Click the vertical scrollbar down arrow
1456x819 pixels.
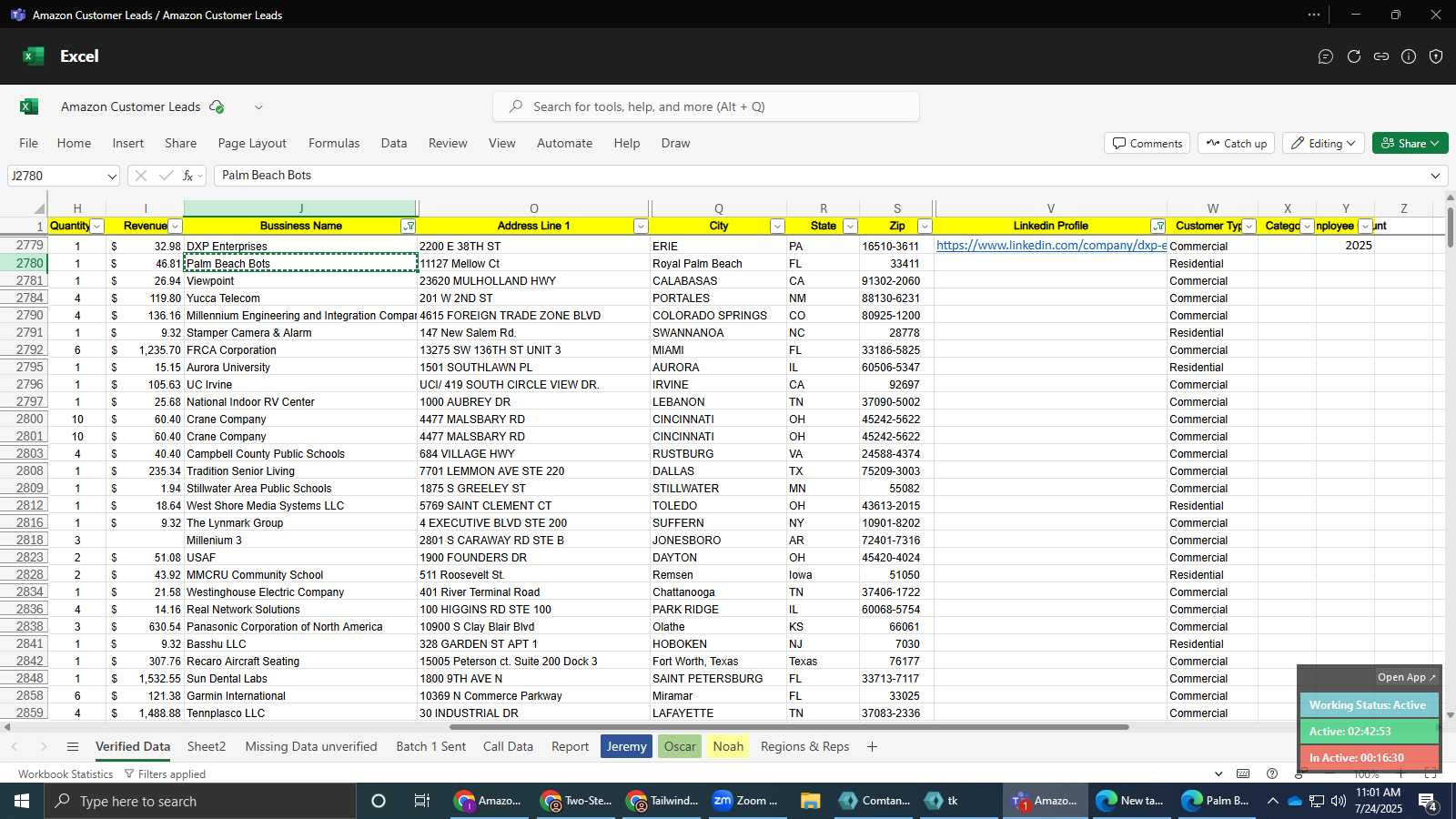(1450, 715)
